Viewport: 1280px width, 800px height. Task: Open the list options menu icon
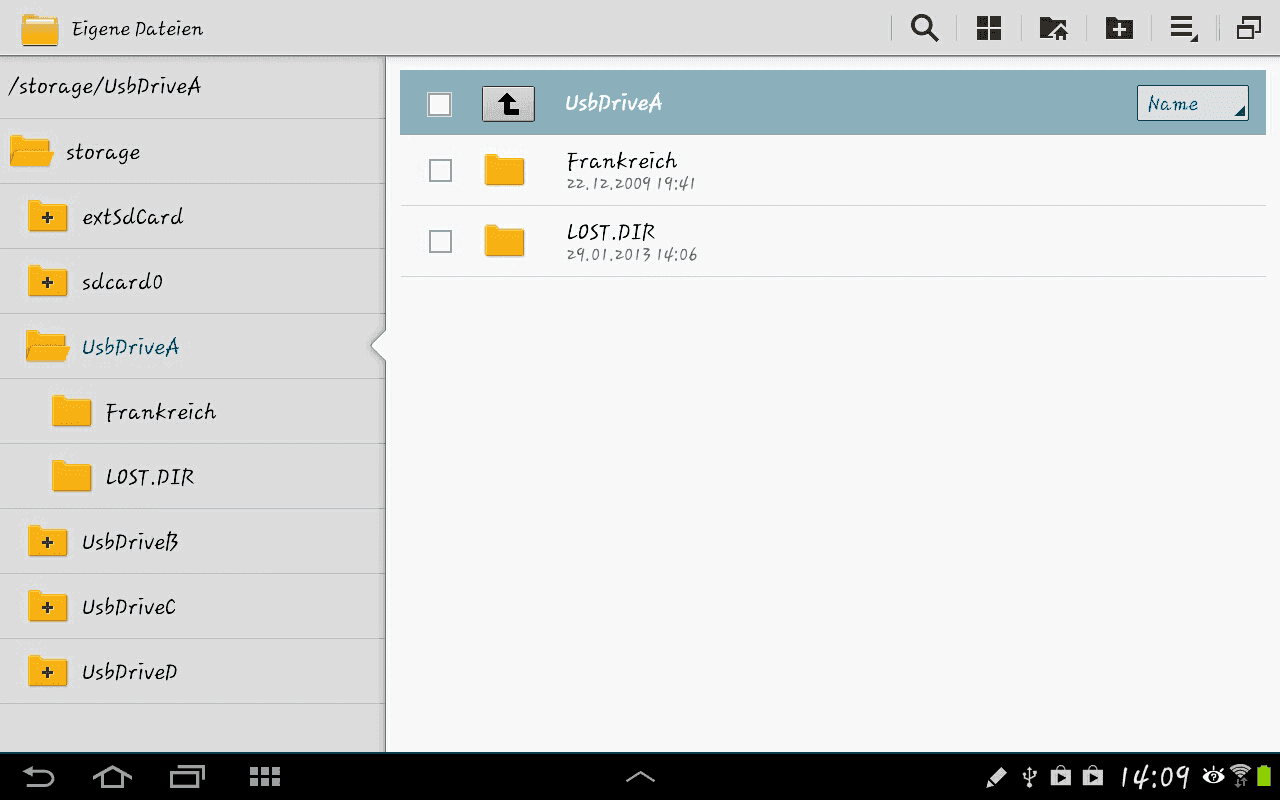pyautogui.click(x=1184, y=29)
